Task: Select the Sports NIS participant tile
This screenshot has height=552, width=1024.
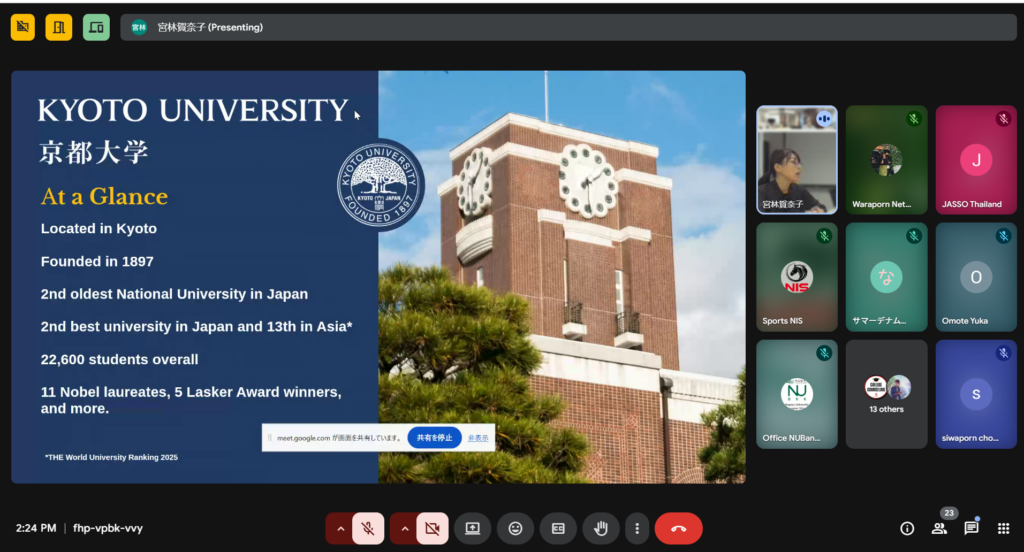Action: coord(797,277)
